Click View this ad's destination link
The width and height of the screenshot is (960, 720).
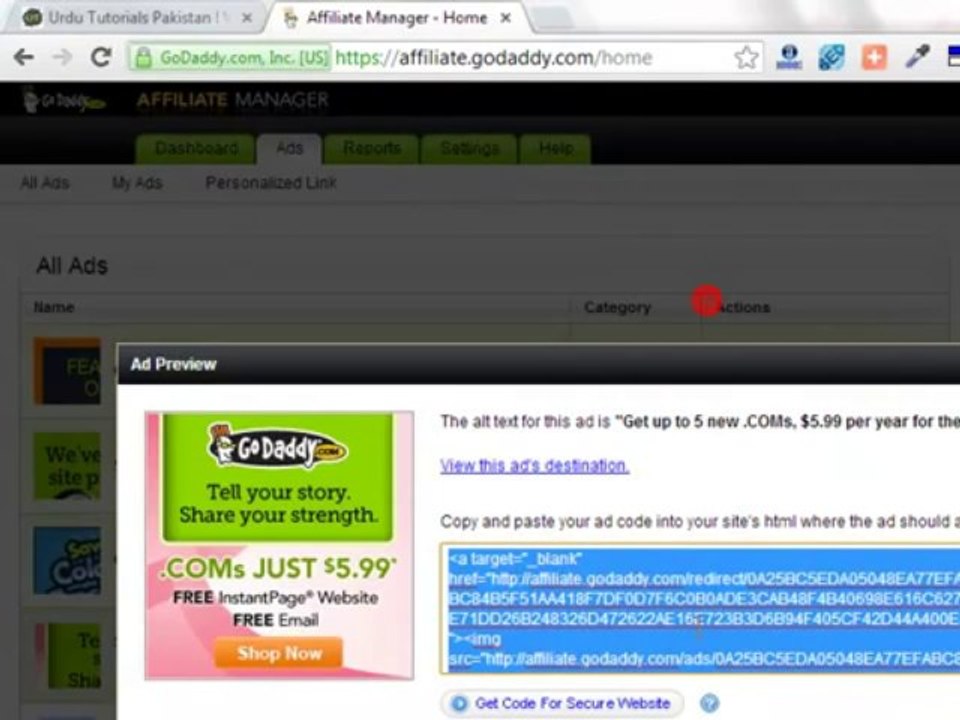(x=534, y=466)
